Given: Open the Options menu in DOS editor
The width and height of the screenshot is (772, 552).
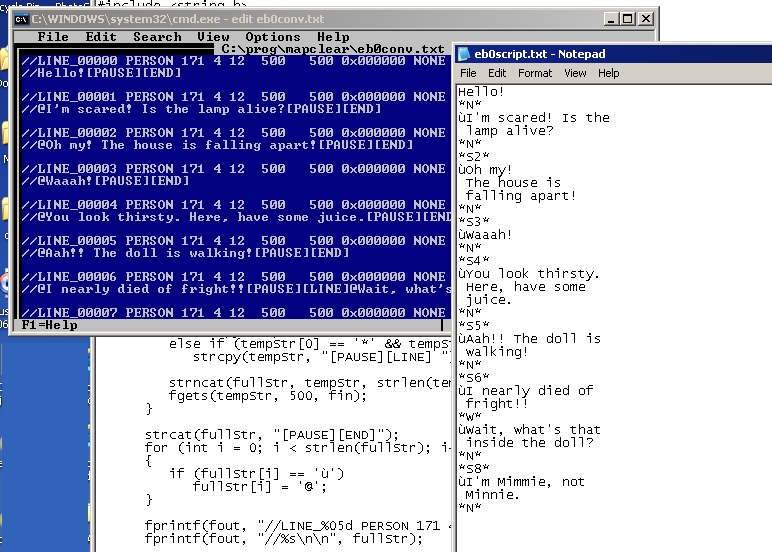Looking at the screenshot, I should [273, 37].
